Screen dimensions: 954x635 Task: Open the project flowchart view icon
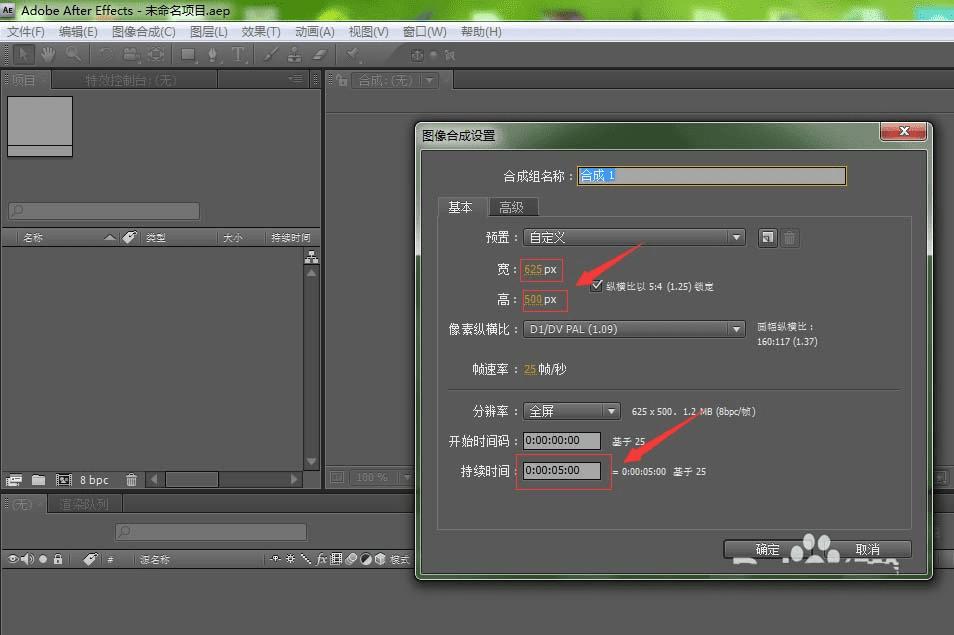[312, 257]
